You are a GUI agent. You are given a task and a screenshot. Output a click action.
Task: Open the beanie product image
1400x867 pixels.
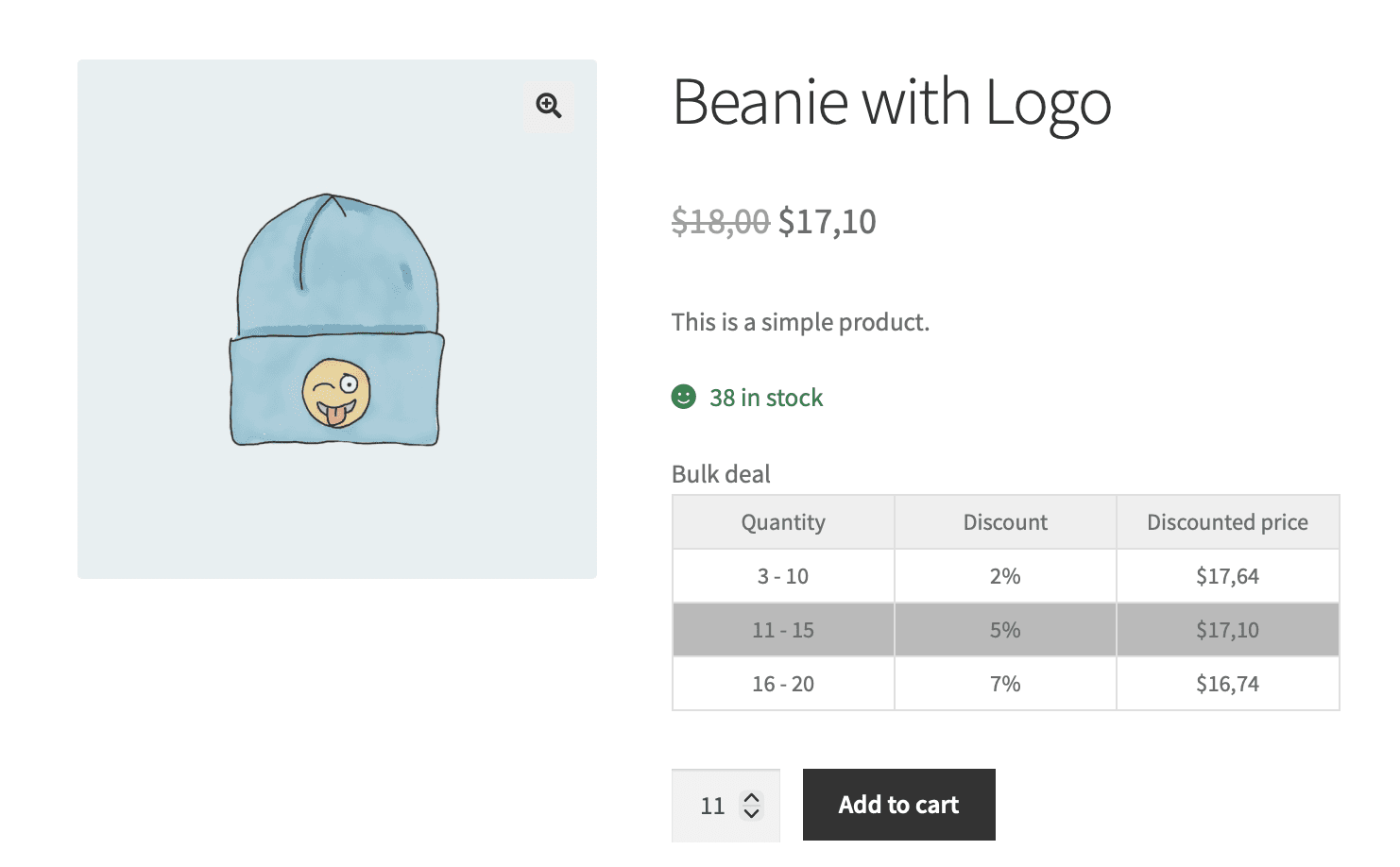[336, 319]
